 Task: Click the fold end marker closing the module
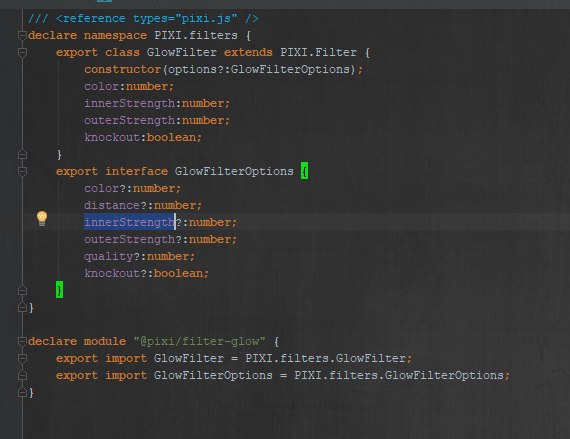click(x=22, y=392)
